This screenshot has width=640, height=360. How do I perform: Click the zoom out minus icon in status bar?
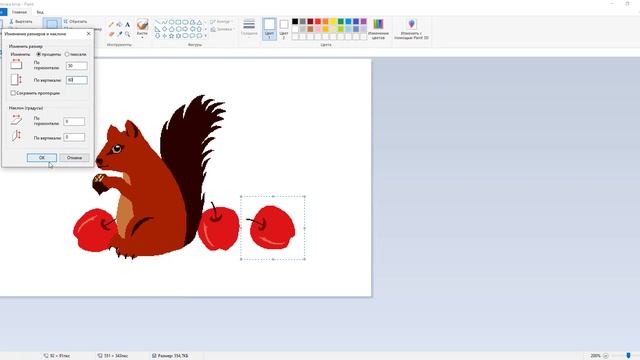606,356
